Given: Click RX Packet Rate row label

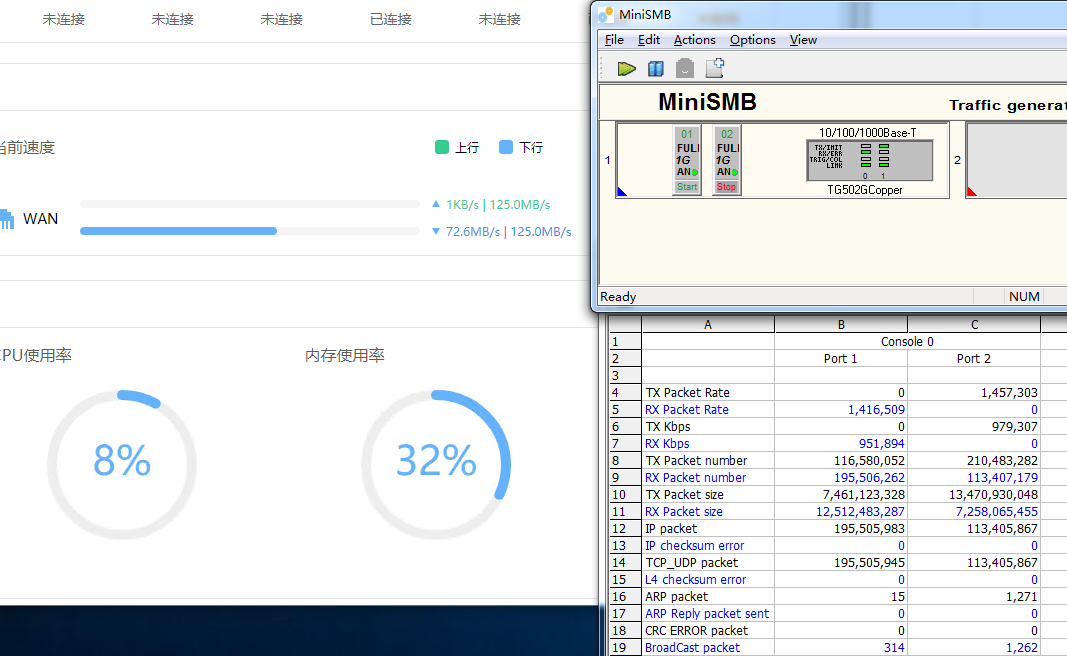Looking at the screenshot, I should (x=687, y=410).
